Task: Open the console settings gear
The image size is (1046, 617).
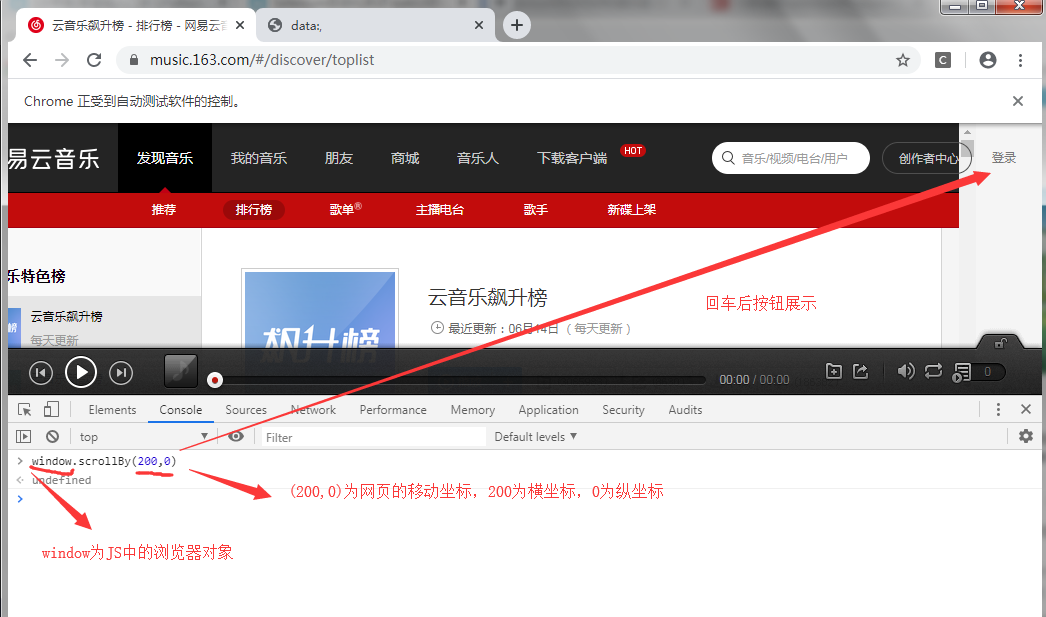Action: click(x=1026, y=436)
